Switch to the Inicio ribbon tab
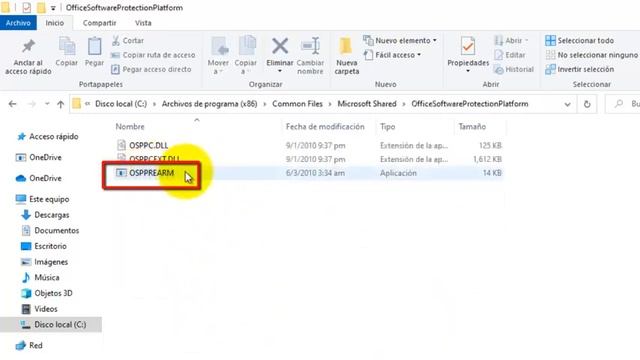This screenshot has width=640, height=360. (55, 23)
